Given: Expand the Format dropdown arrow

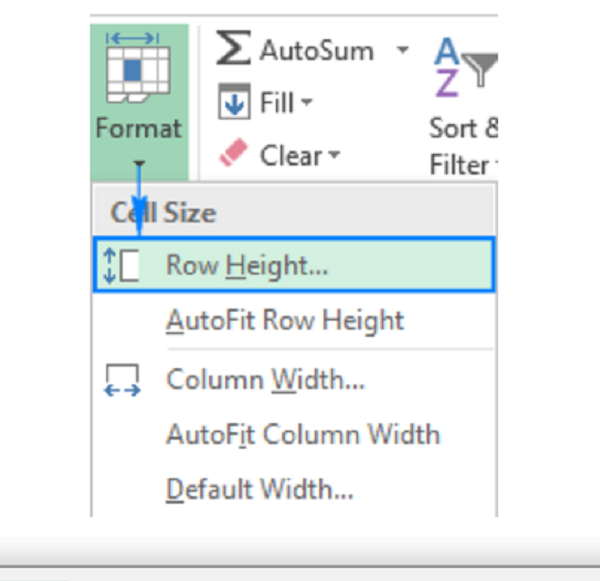Looking at the screenshot, I should [139, 163].
